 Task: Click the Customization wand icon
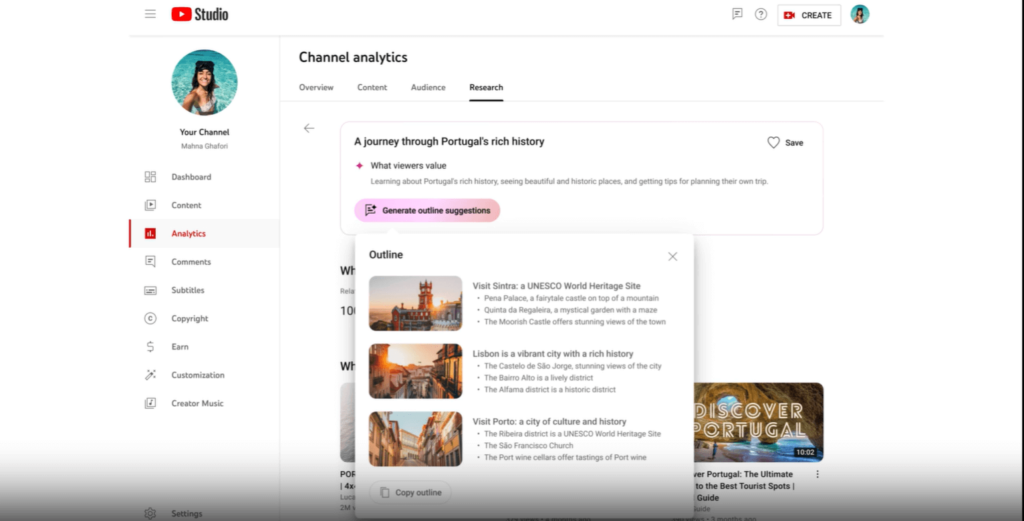150,375
